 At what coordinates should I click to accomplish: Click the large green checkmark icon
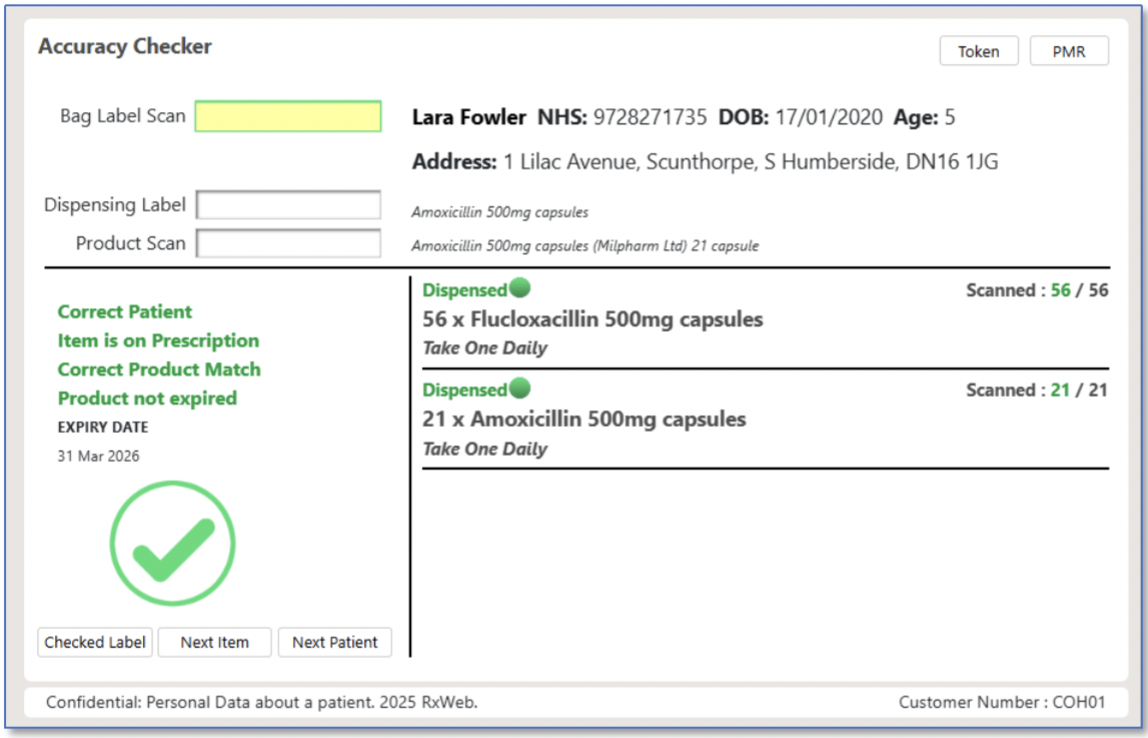pyautogui.click(x=172, y=544)
